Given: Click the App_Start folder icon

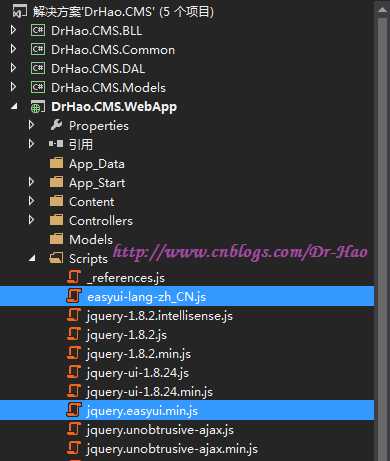Looking at the screenshot, I should 56,182.
